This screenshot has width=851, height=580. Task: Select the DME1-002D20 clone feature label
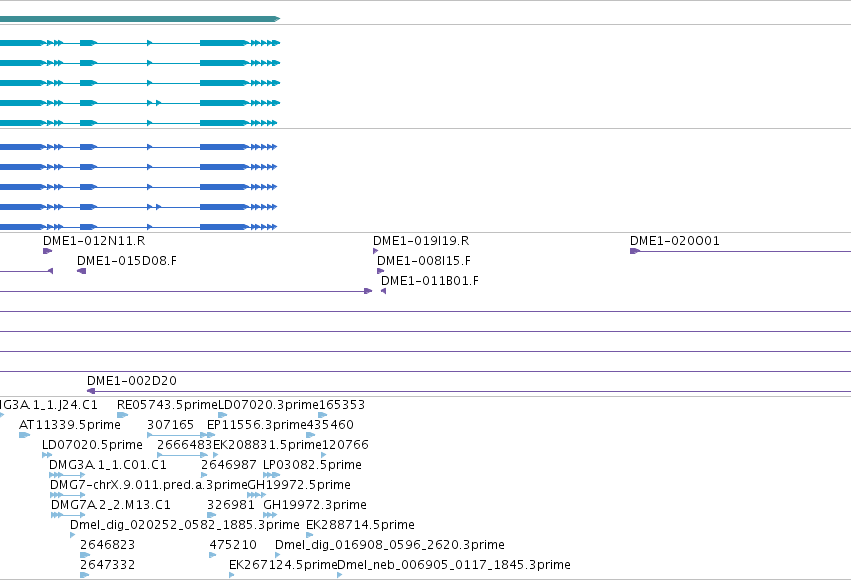click(x=132, y=381)
